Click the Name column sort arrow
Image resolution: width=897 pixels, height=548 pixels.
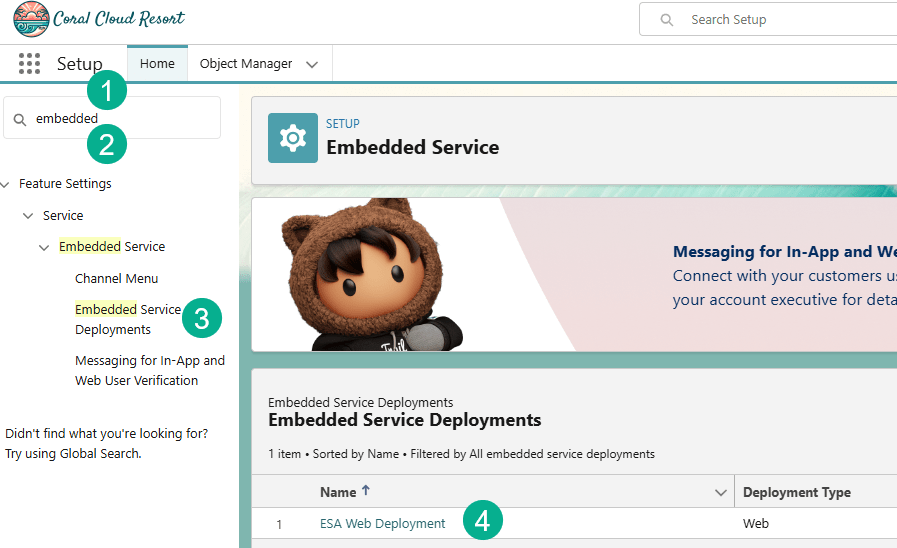click(x=366, y=491)
